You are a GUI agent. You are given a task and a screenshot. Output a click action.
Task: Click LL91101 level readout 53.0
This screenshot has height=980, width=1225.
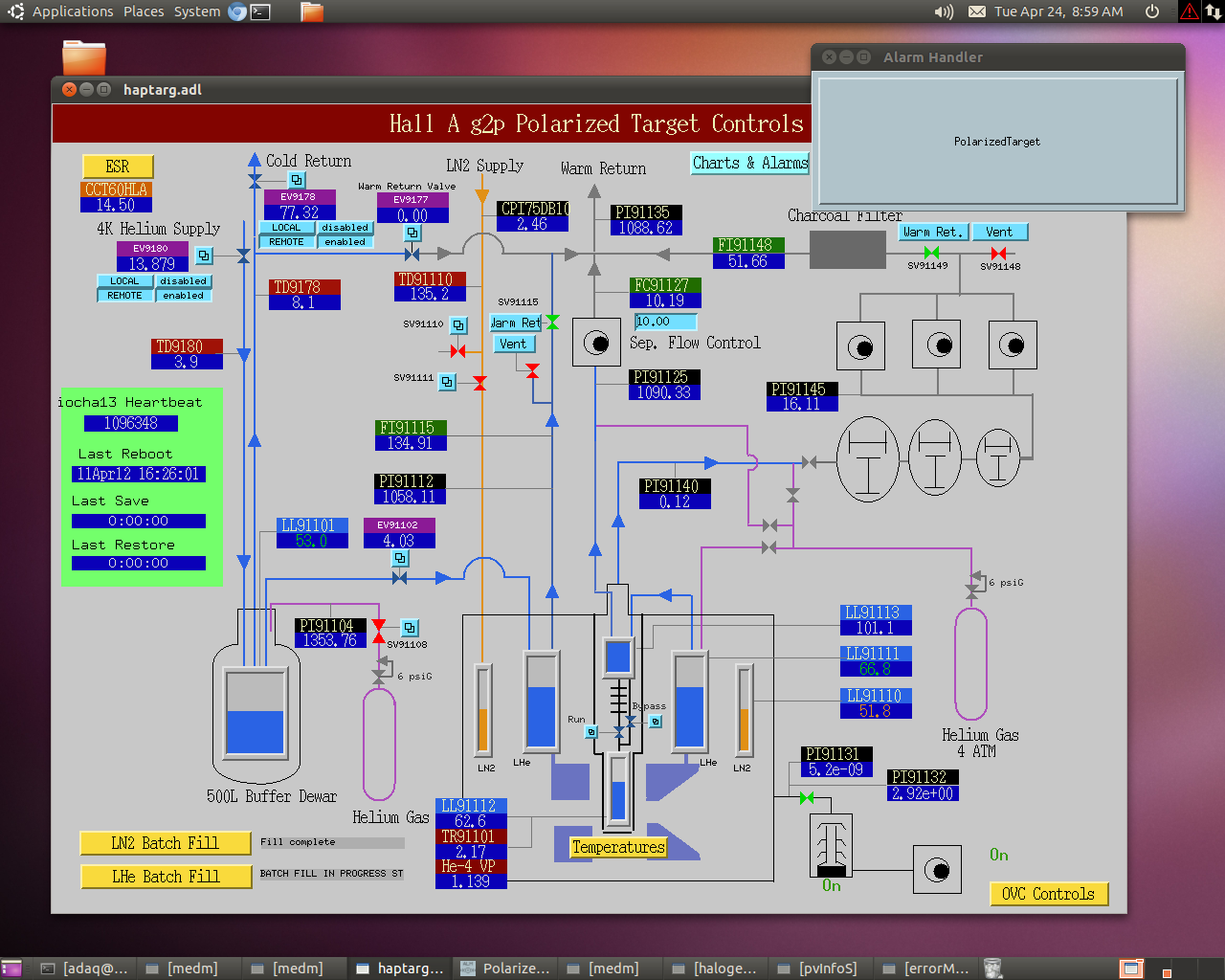pyautogui.click(x=312, y=541)
